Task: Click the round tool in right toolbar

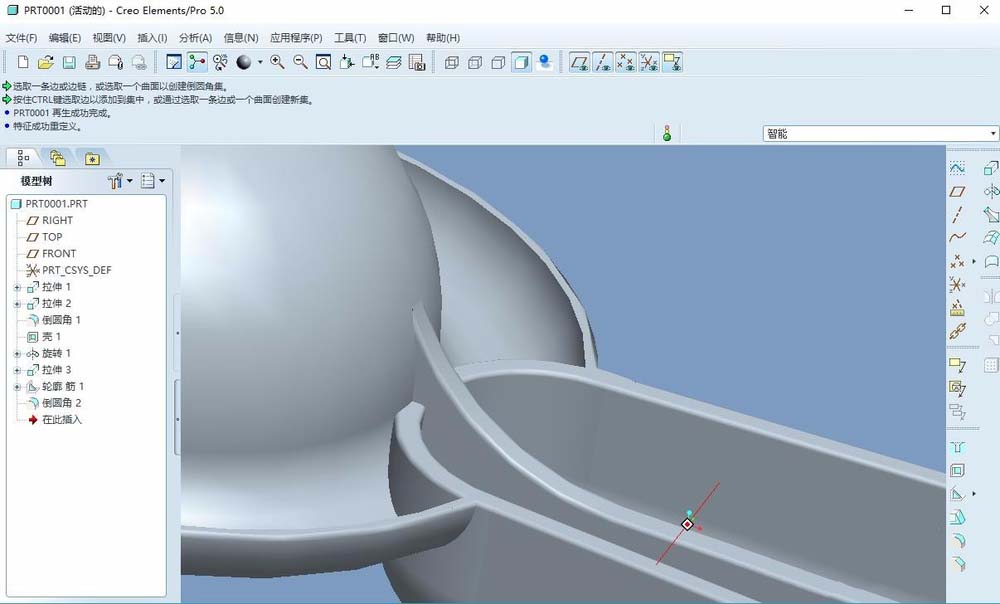Action: pyautogui.click(x=957, y=541)
